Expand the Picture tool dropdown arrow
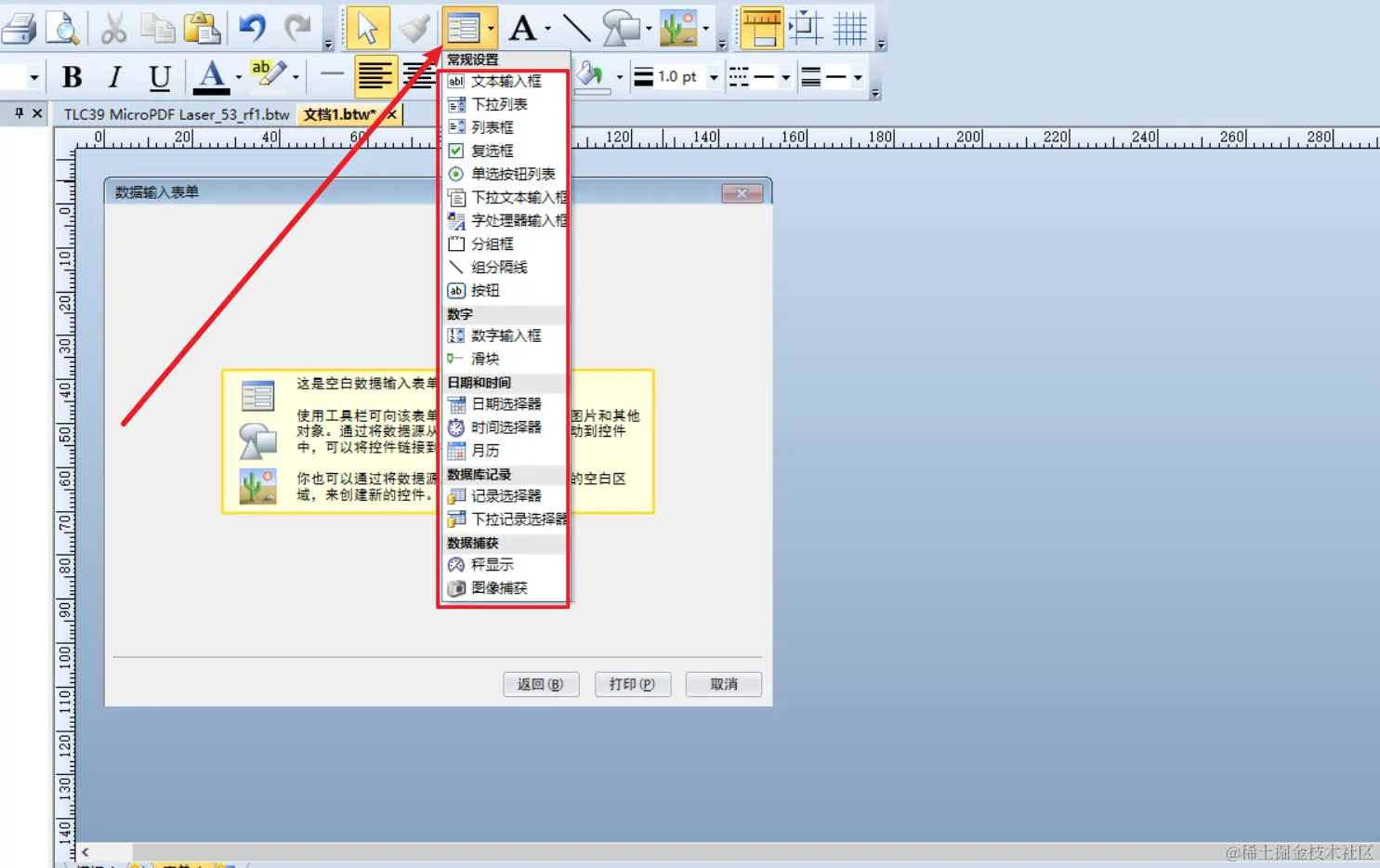The height and width of the screenshot is (868, 1380). click(x=705, y=28)
